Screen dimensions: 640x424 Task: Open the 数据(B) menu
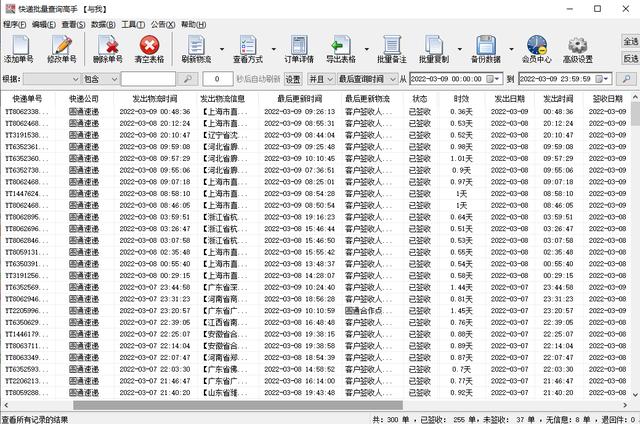coord(103,23)
